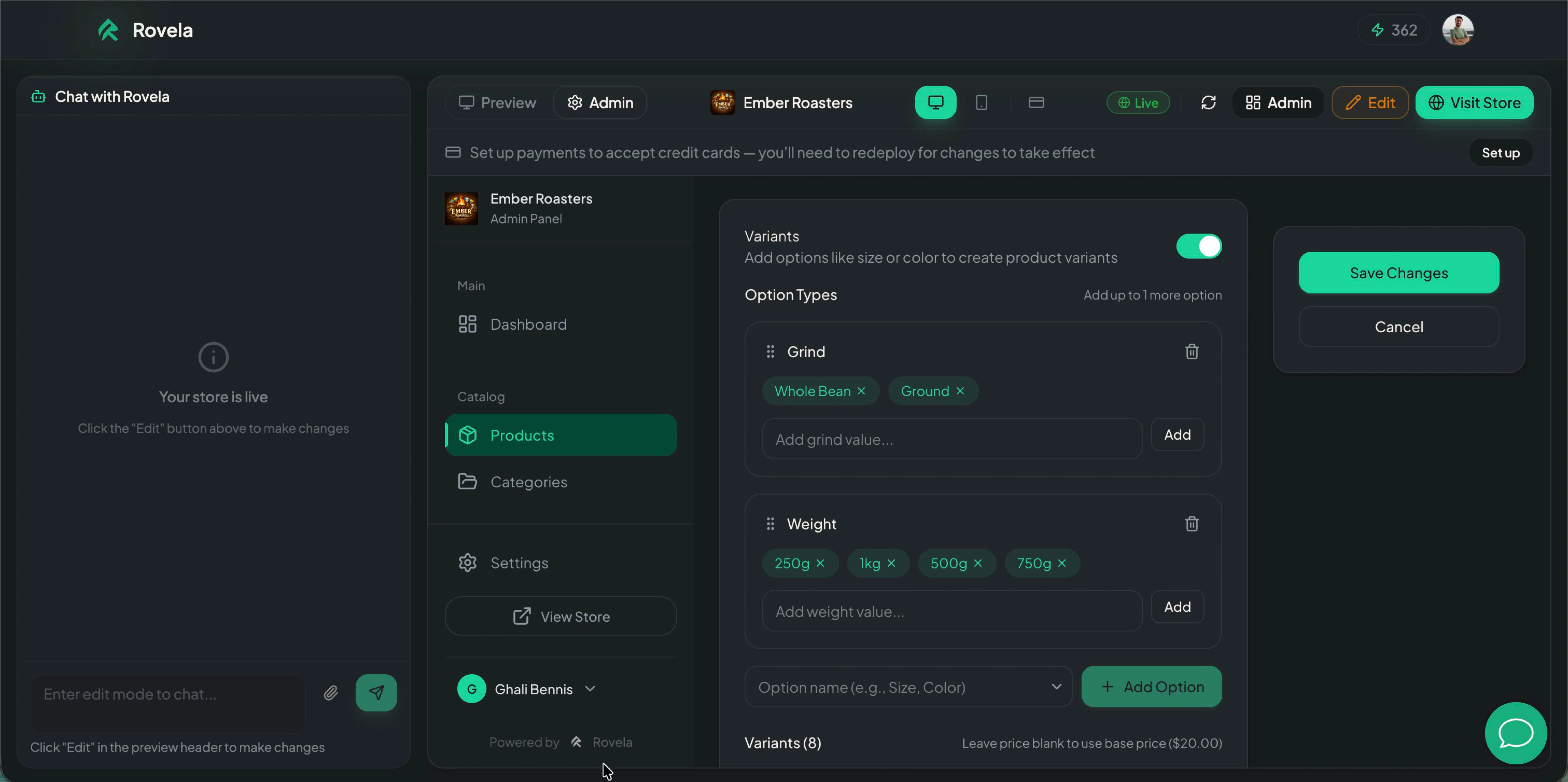Focus the Add grind value field
Viewport: 1568px width, 782px height.
(952, 439)
